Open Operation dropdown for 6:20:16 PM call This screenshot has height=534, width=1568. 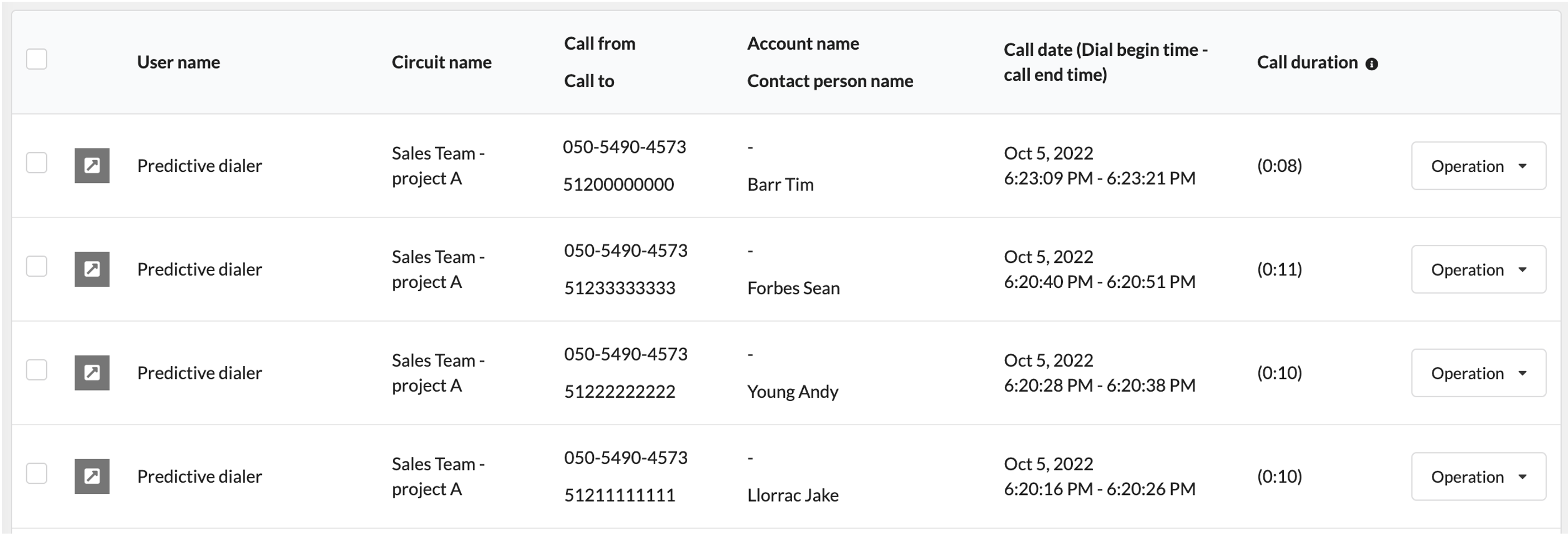(x=1479, y=475)
